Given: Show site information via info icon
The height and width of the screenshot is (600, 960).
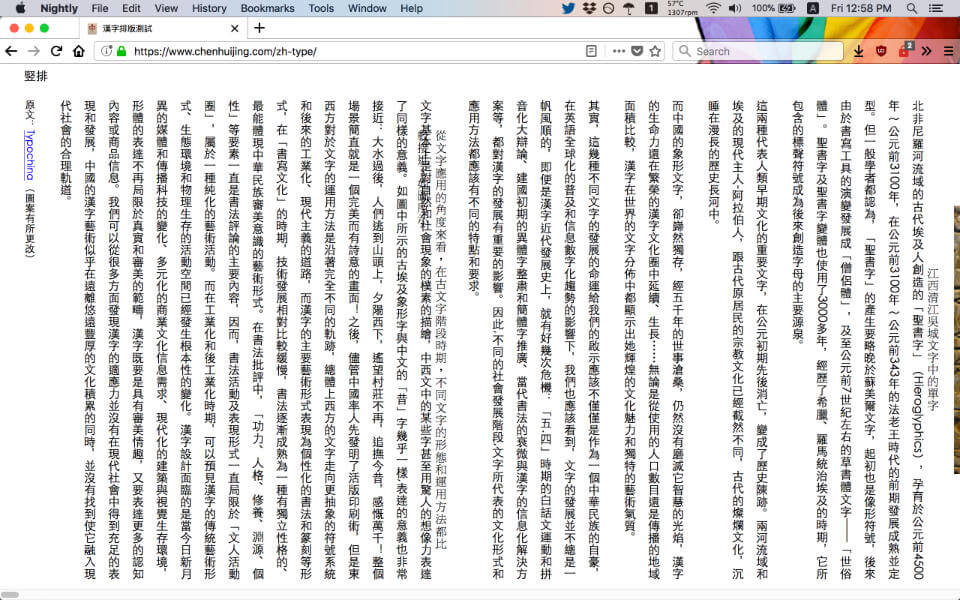Looking at the screenshot, I should point(106,51).
